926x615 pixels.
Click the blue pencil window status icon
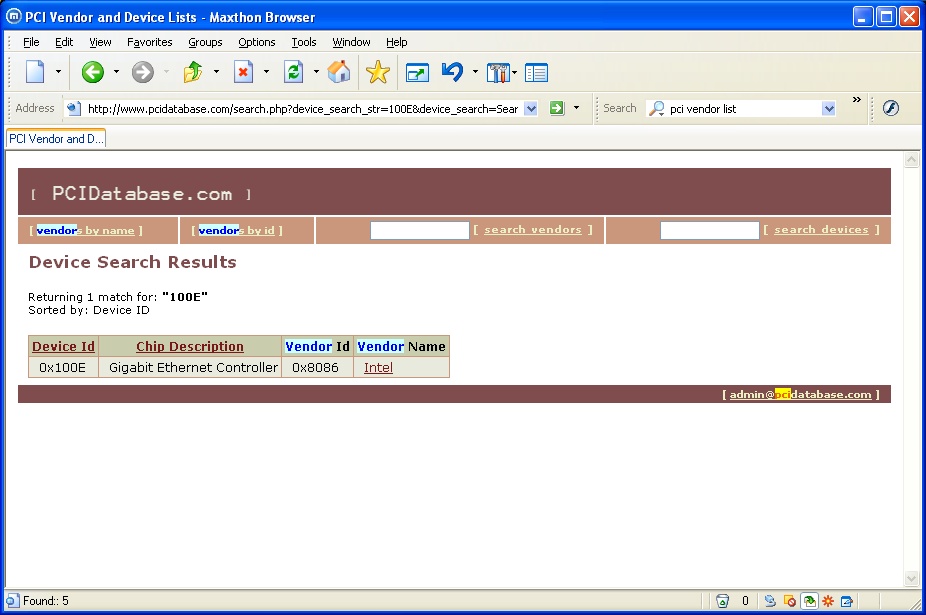pyautogui.click(x=847, y=601)
